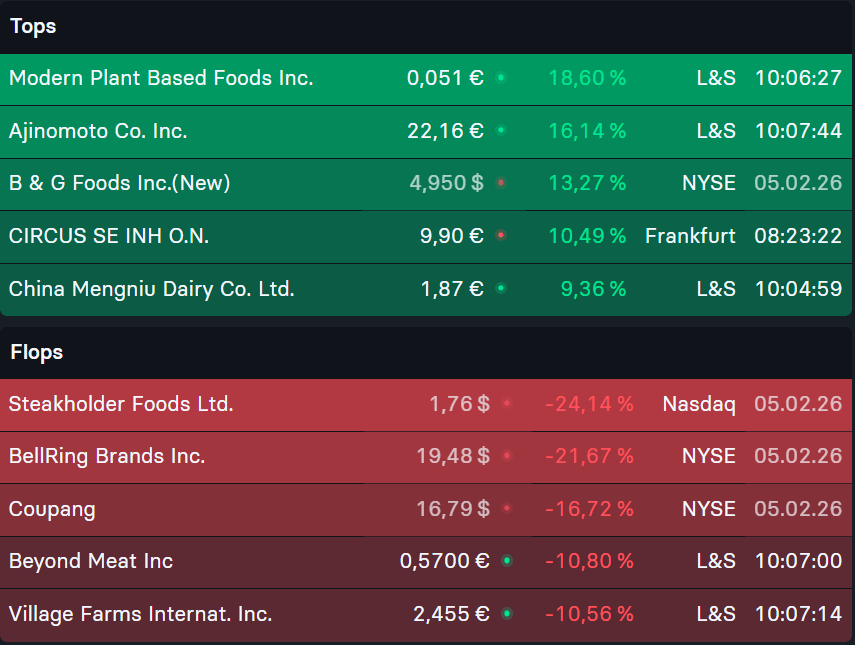Click green status dot beside Village Farms price
This screenshot has height=645, width=855.
[507, 613]
